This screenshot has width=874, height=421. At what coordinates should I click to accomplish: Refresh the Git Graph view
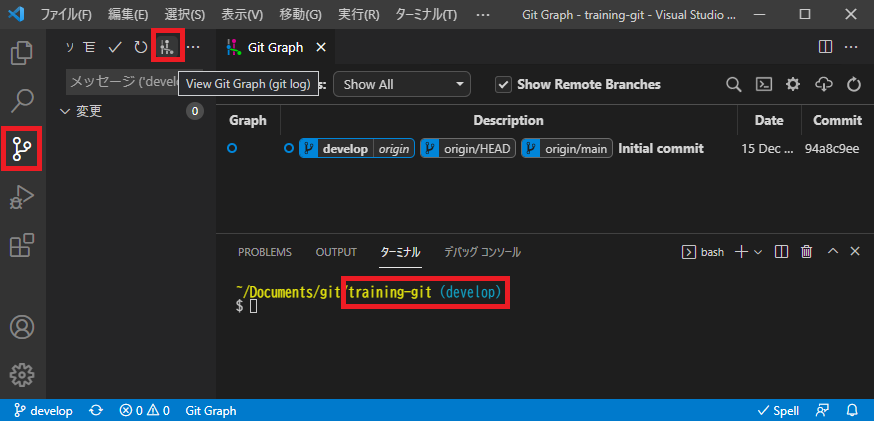click(854, 84)
